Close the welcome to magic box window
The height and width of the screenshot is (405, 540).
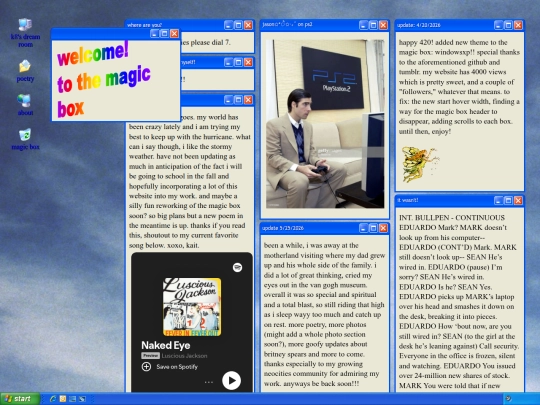pyautogui.click(x=174, y=33)
